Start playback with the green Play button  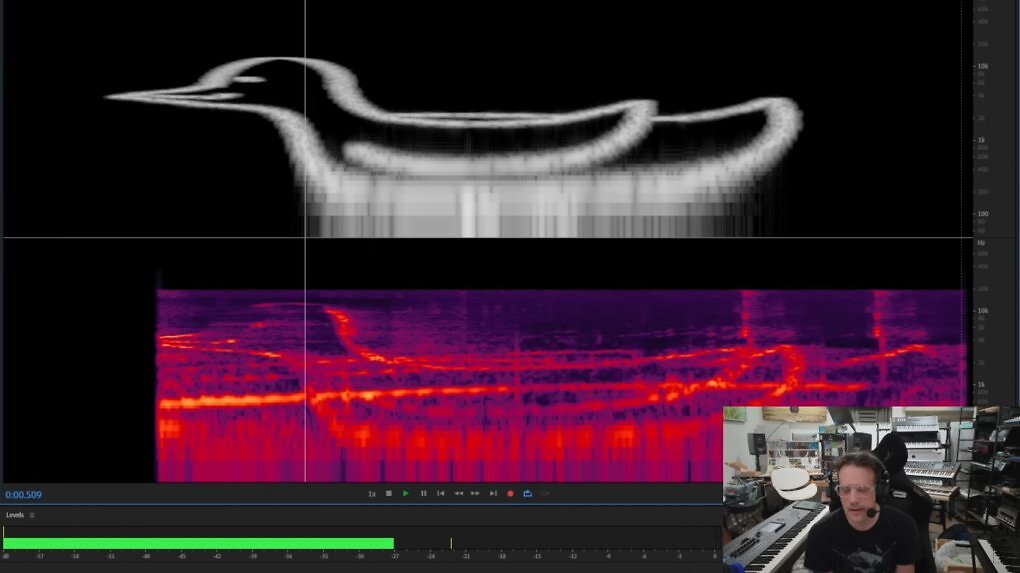click(x=406, y=494)
